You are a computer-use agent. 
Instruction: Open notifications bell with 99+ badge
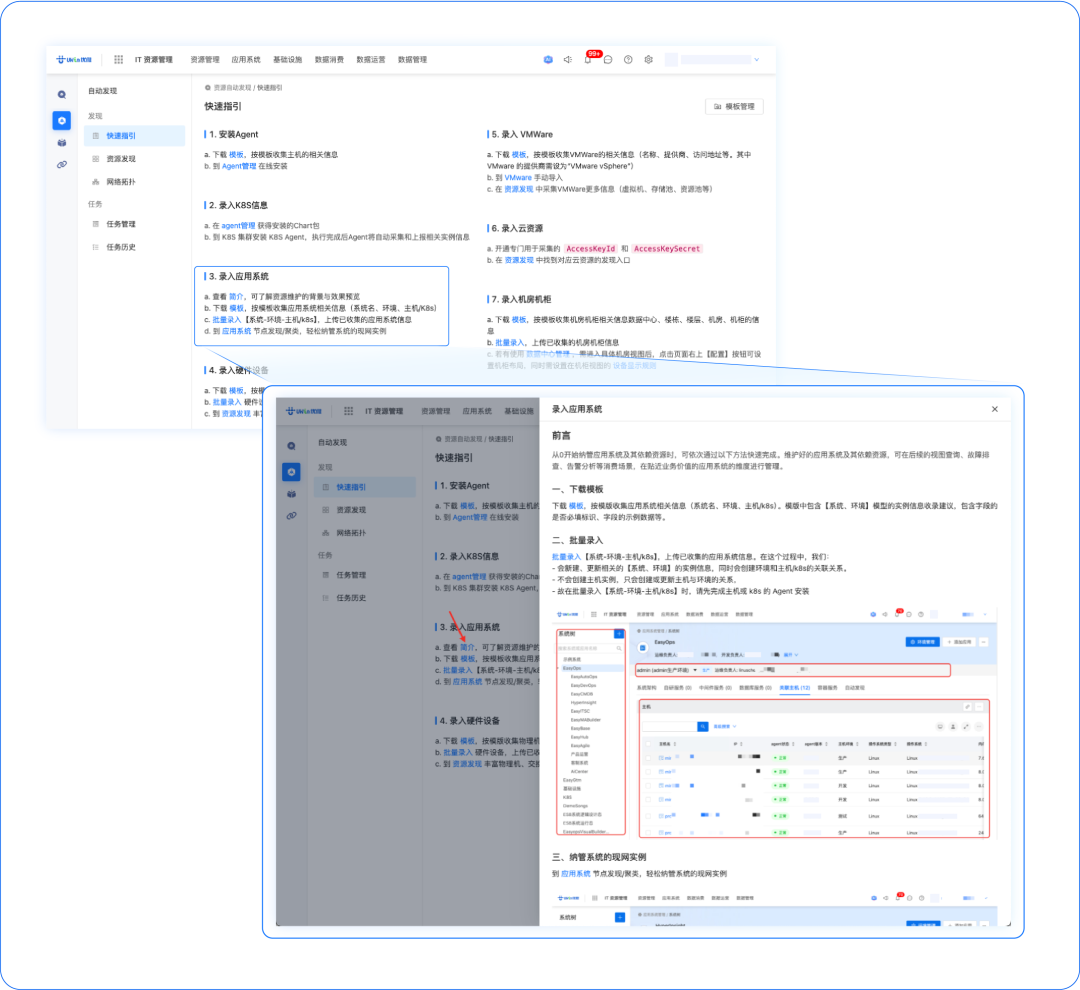[x=589, y=59]
